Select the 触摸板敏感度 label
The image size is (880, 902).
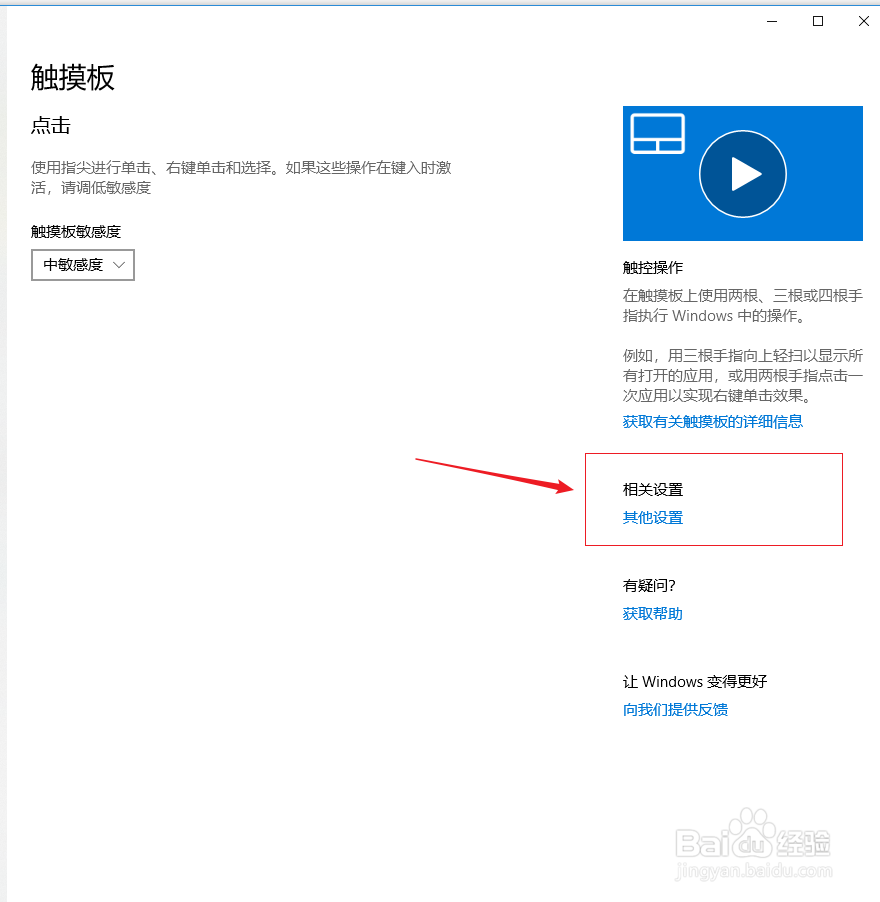[x=75, y=231]
